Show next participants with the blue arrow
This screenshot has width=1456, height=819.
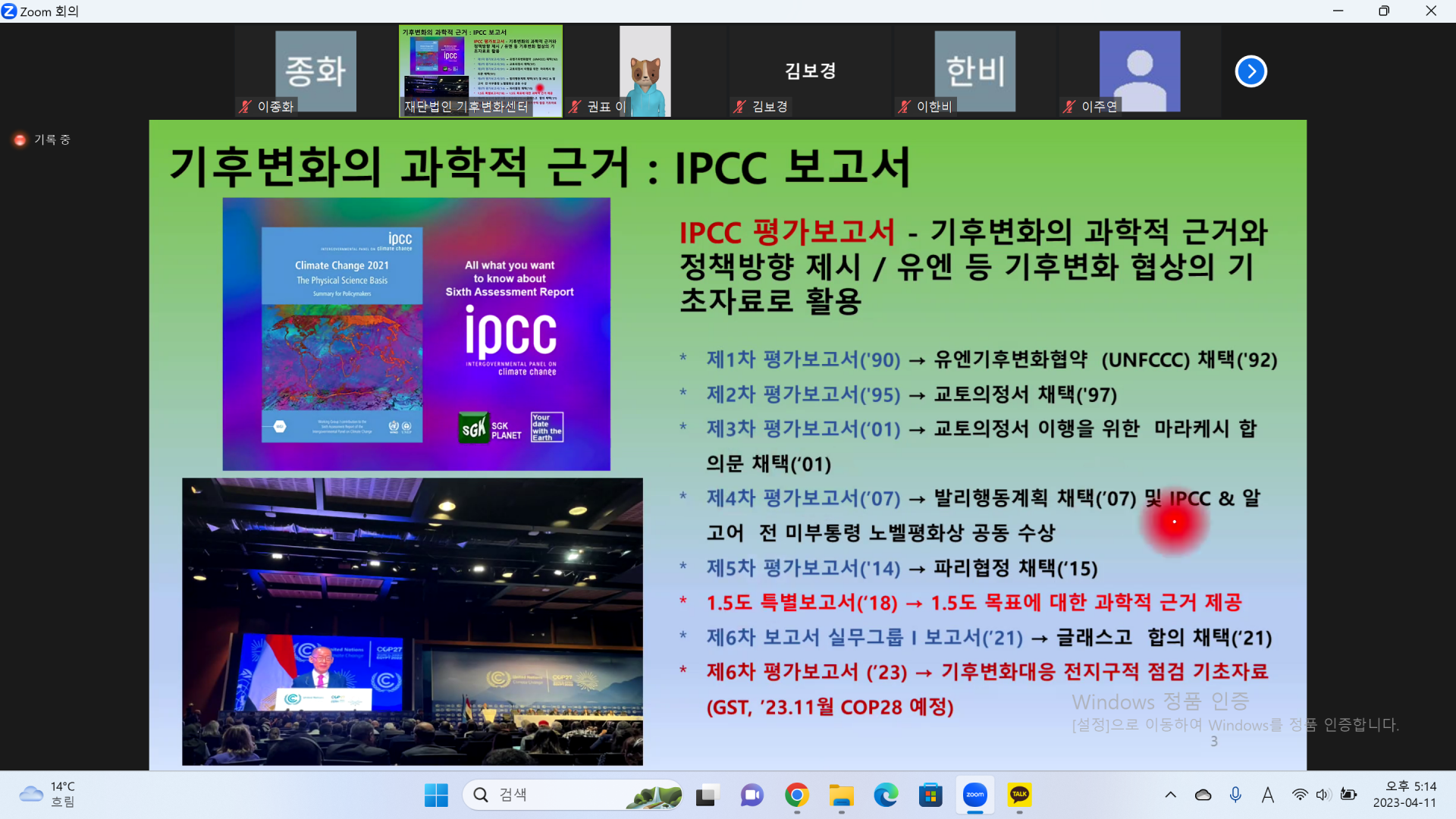[1250, 71]
